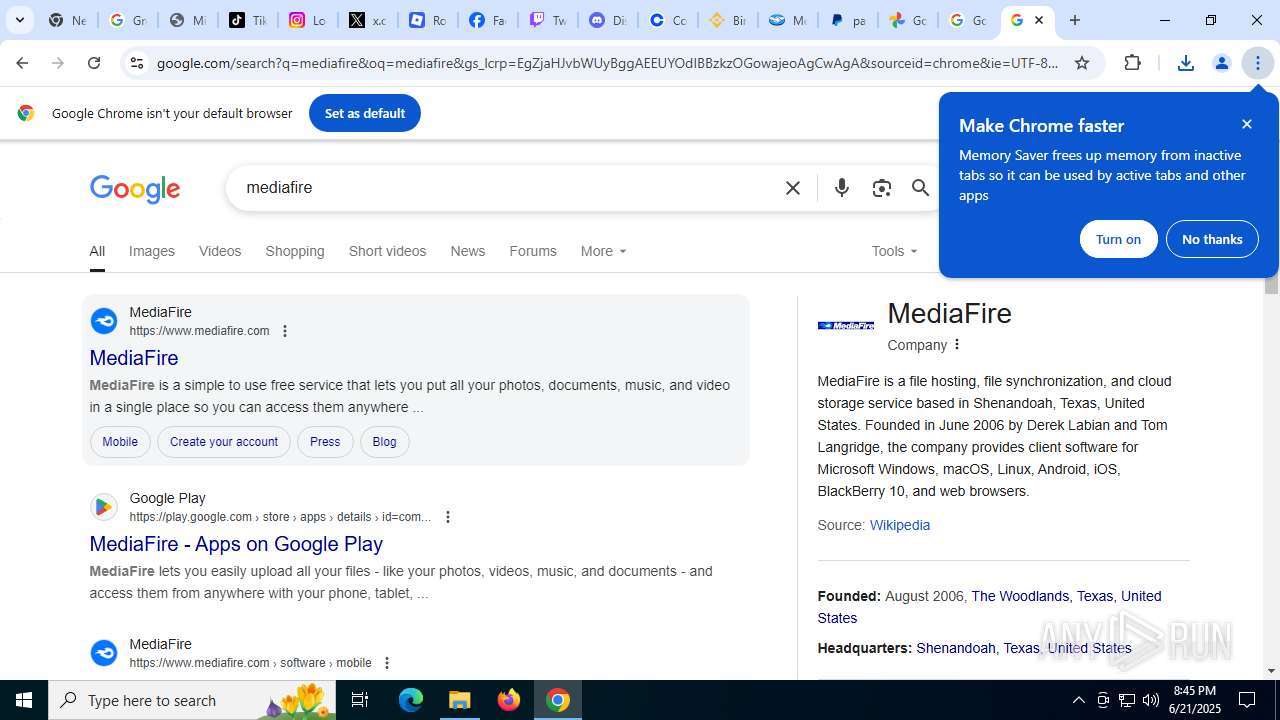Screen dimensions: 1280x720
Task: Open the Wikipedia source link
Action: (x=900, y=525)
